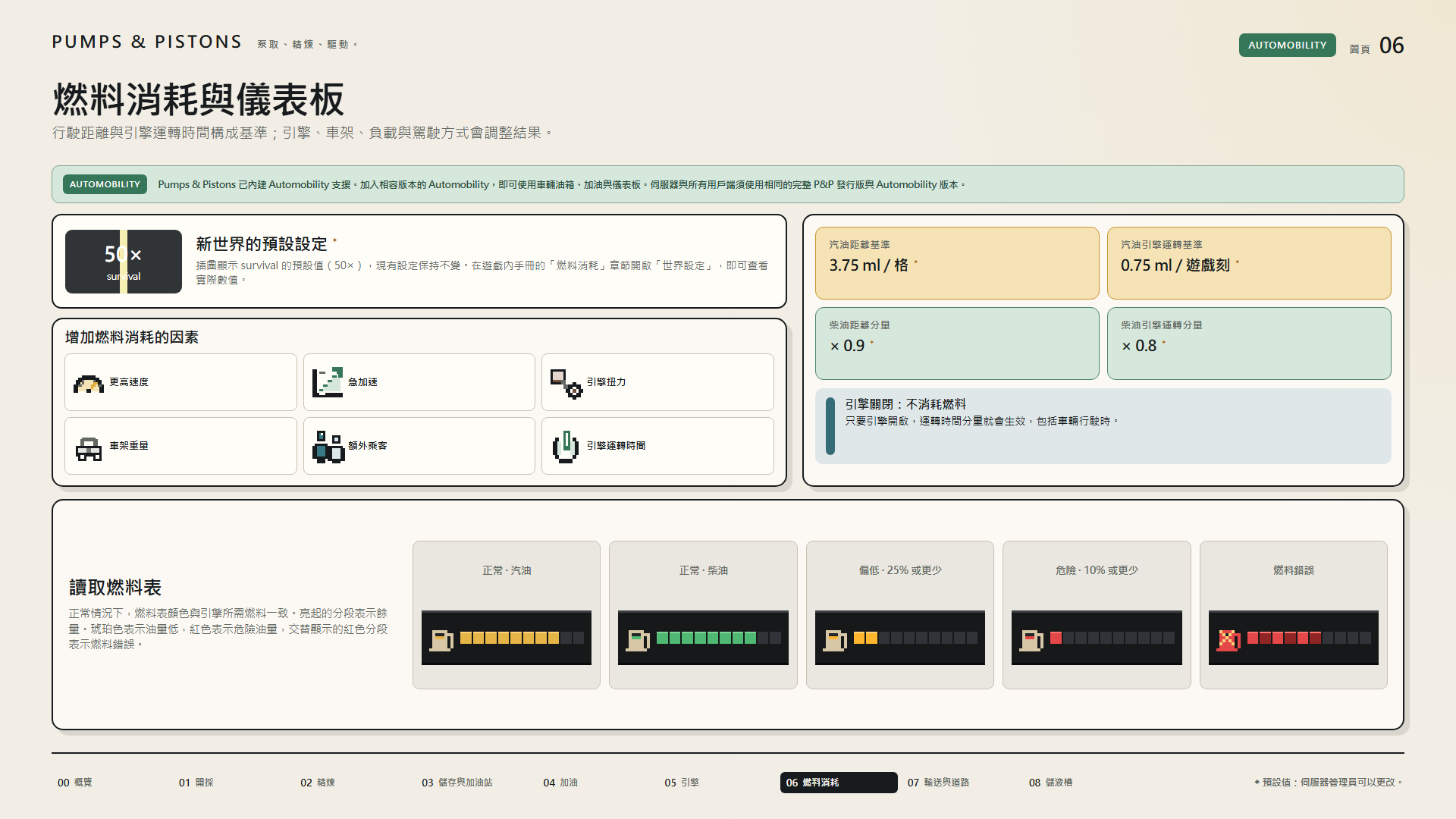Click the 增加燃料消耗的因素 heading
Image resolution: width=1456 pixels, height=819 pixels.
(132, 337)
